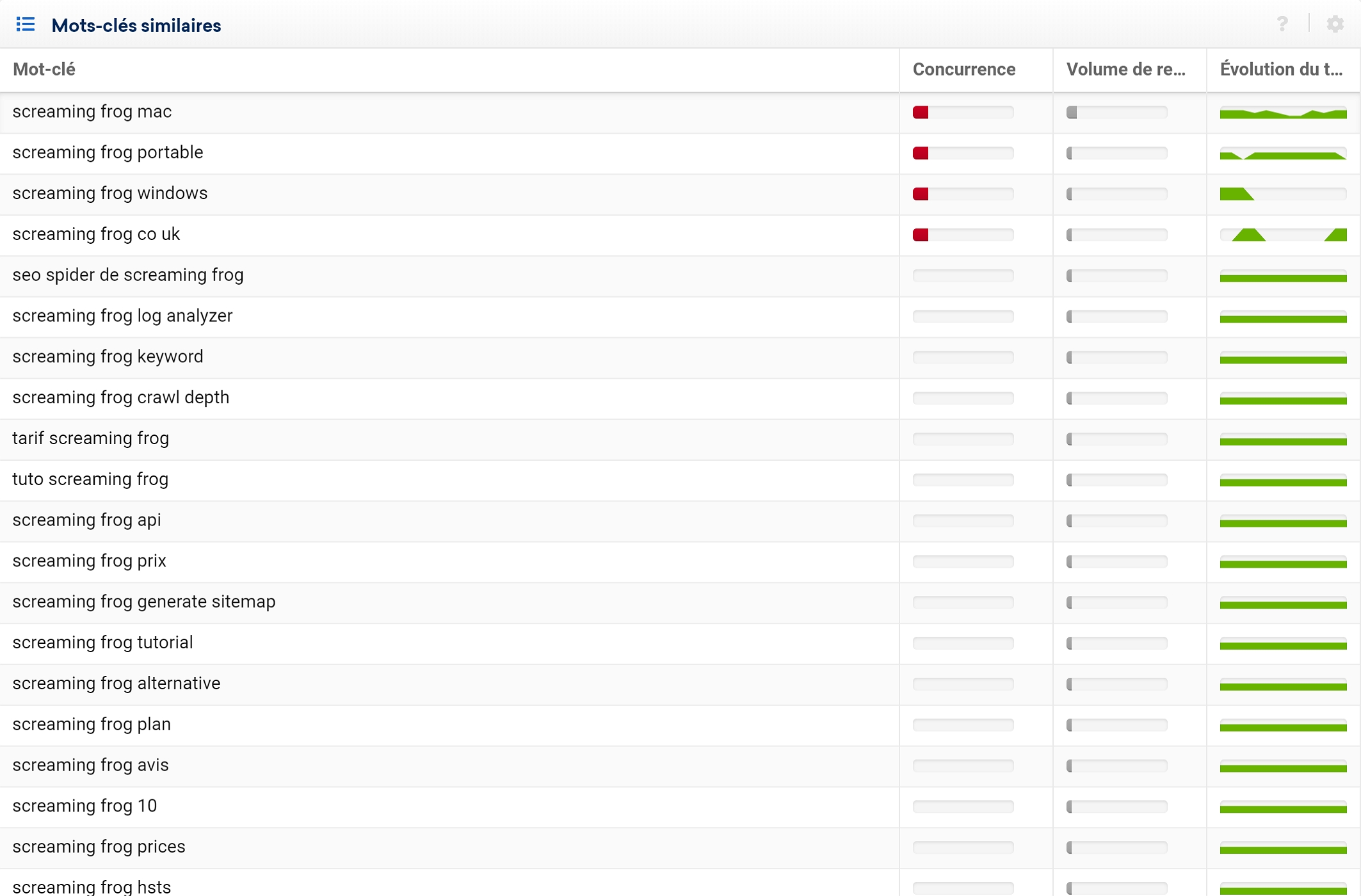Click trend sparkline for screaming frog tutorial

coord(1284,643)
